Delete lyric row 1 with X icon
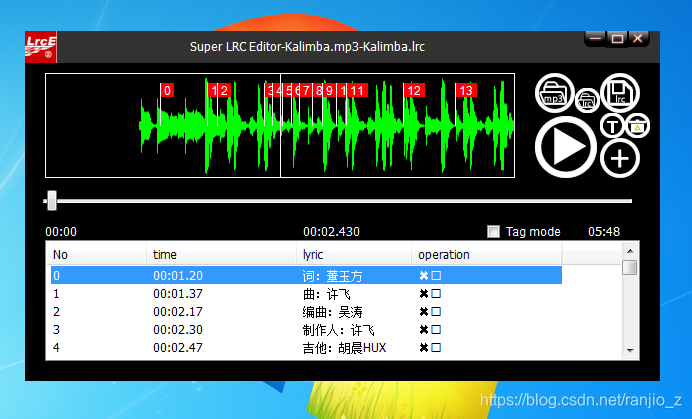Screen dimensions: 692x419 pyautogui.click(x=424, y=294)
